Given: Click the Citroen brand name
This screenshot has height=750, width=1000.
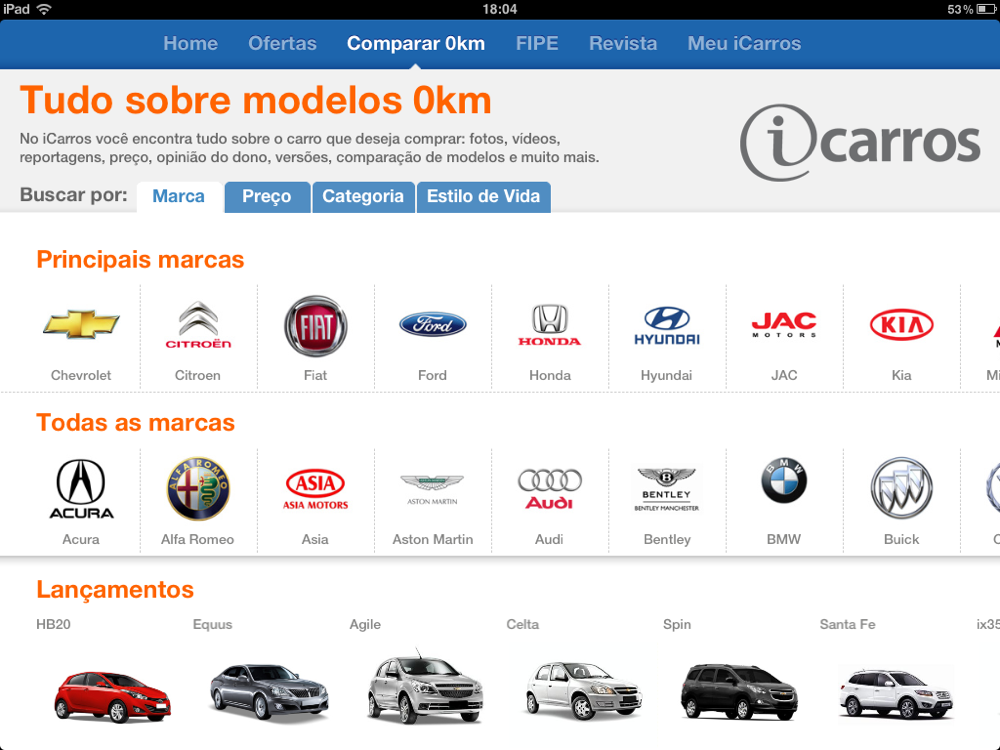Looking at the screenshot, I should coord(198,375).
